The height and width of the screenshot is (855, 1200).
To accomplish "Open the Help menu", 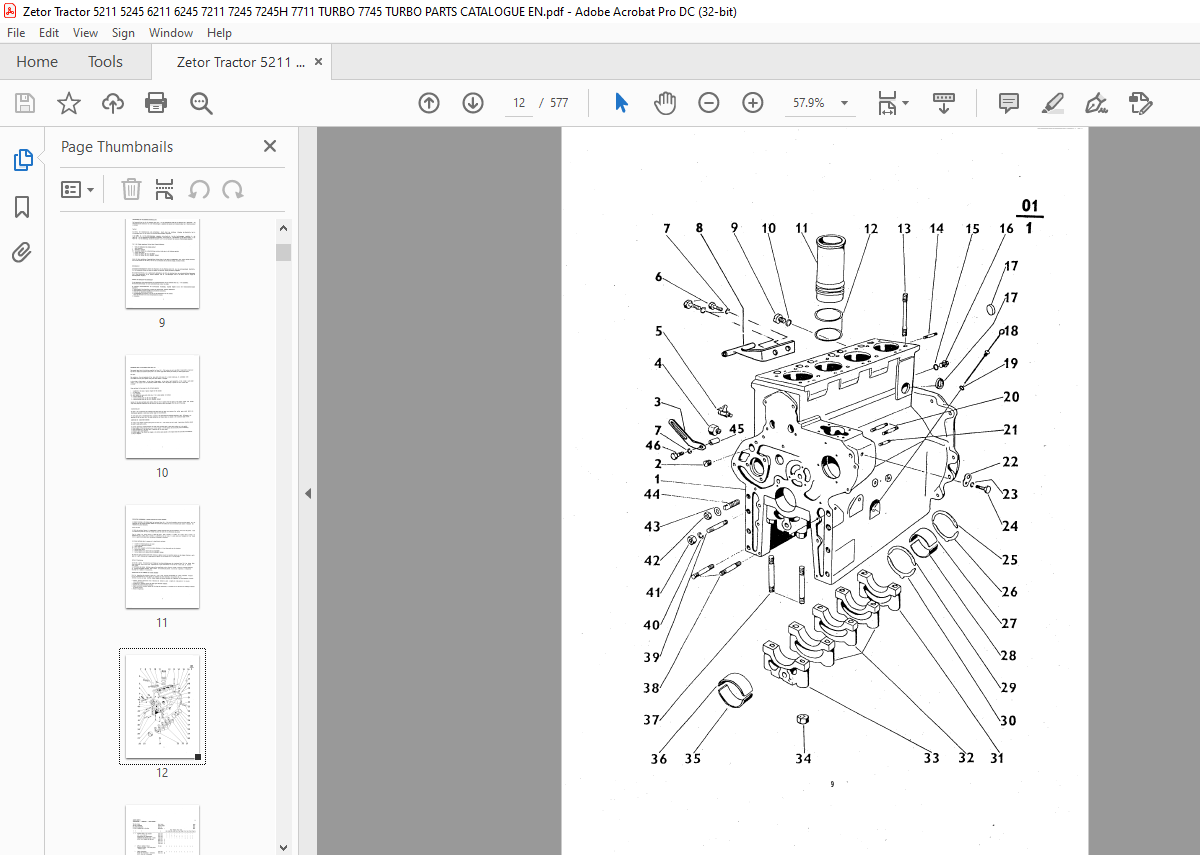I will click(x=219, y=33).
